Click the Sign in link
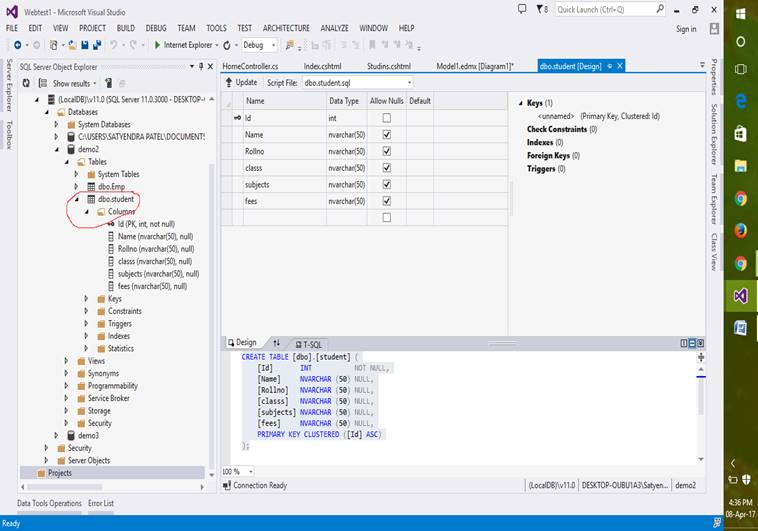 point(686,29)
